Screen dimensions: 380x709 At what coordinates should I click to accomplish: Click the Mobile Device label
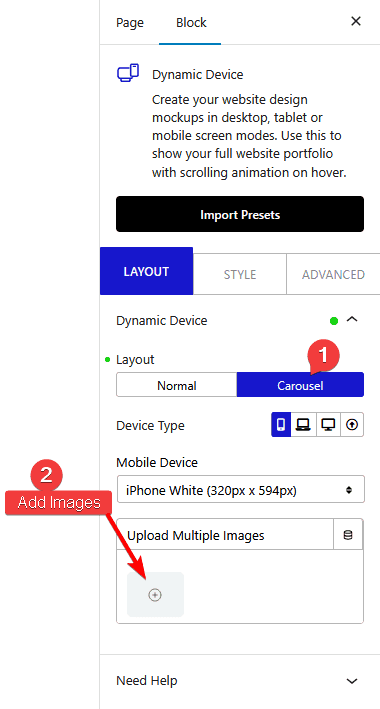pyautogui.click(x=157, y=463)
